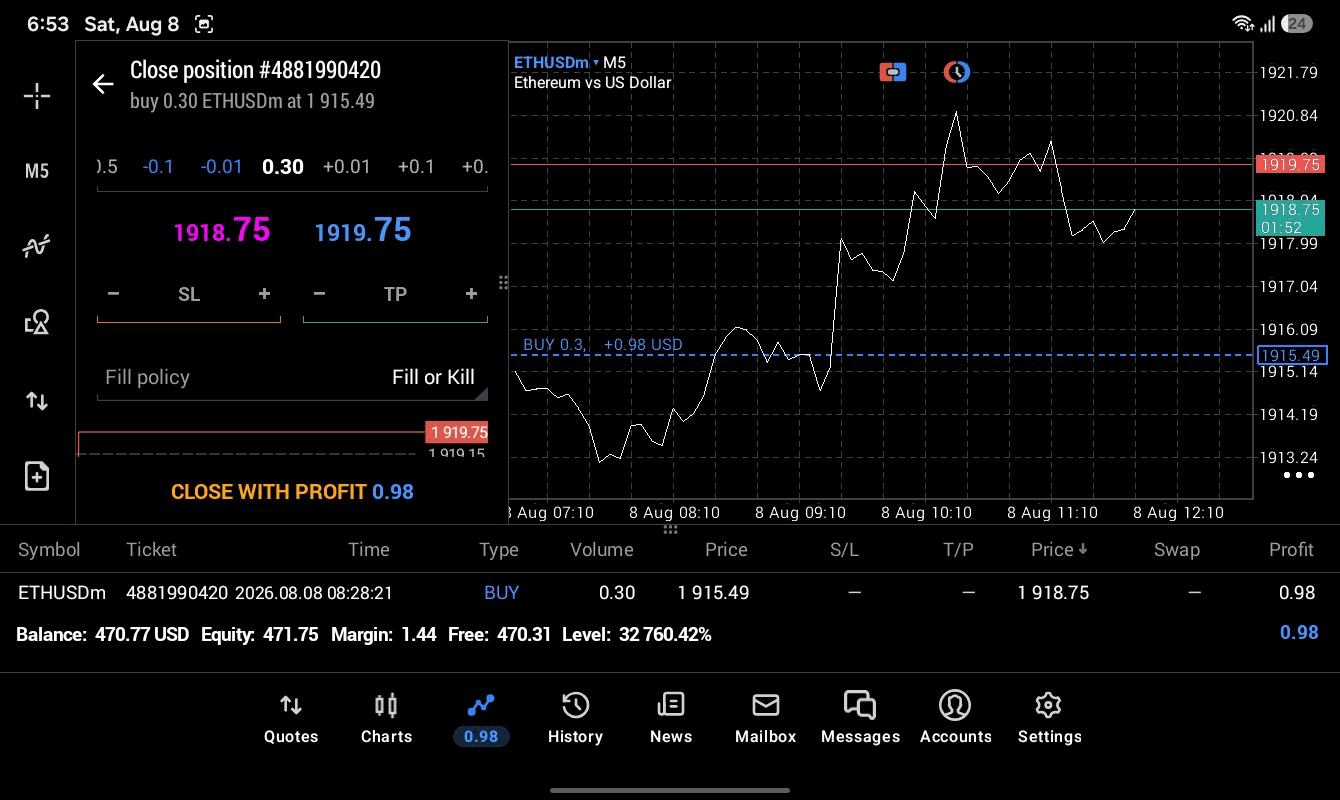Increase volume by +0.01
This screenshot has width=1340, height=800.
point(346,166)
